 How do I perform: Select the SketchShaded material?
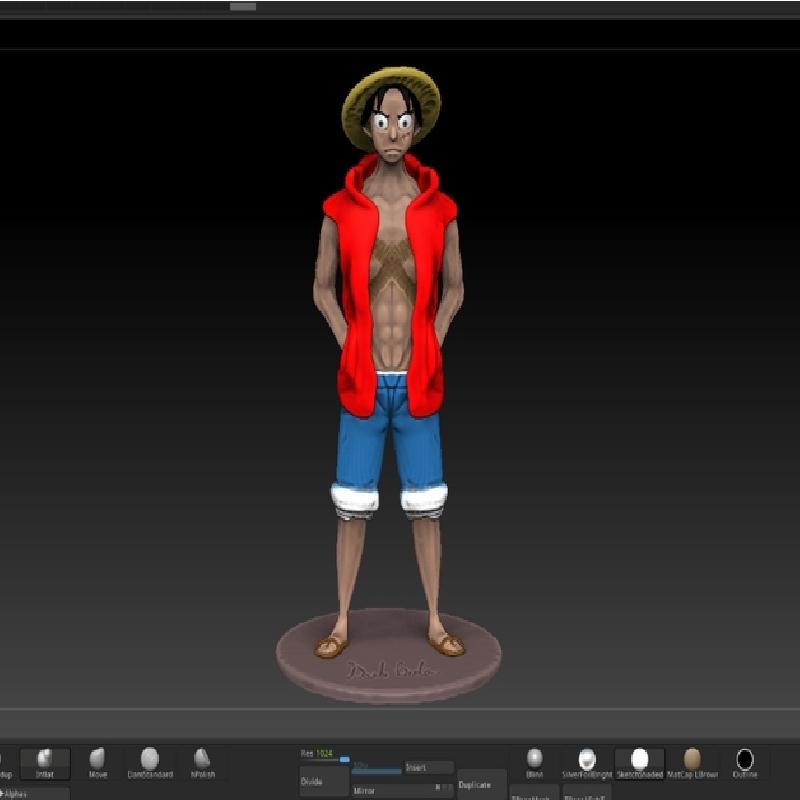pos(639,763)
